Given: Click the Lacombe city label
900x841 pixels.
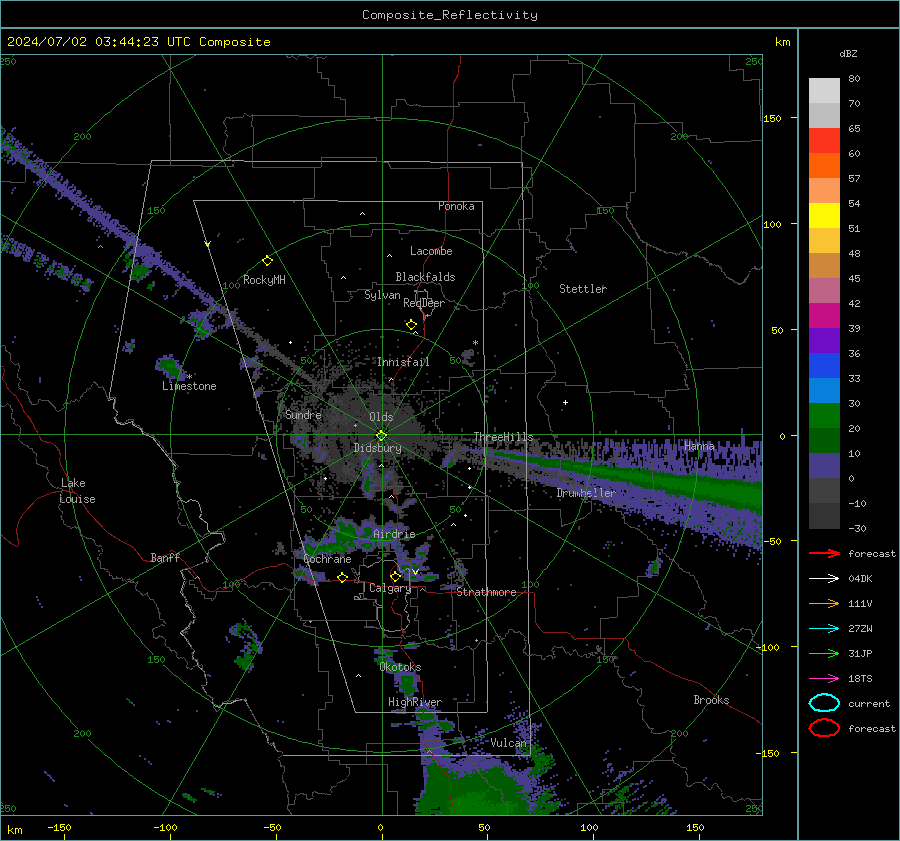Looking at the screenshot, I should pos(431,251).
